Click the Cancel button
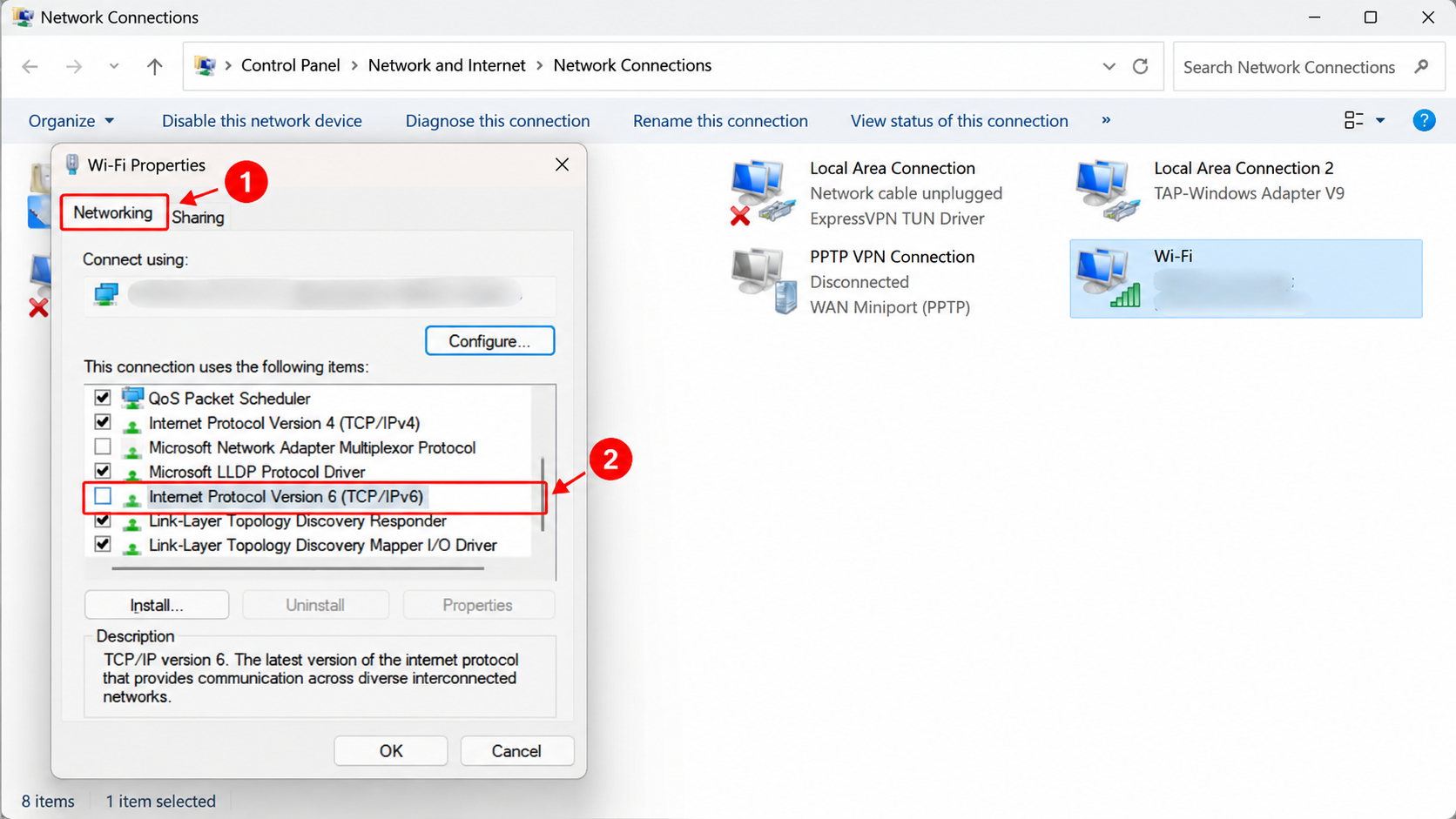The height and width of the screenshot is (819, 1456). (x=516, y=751)
